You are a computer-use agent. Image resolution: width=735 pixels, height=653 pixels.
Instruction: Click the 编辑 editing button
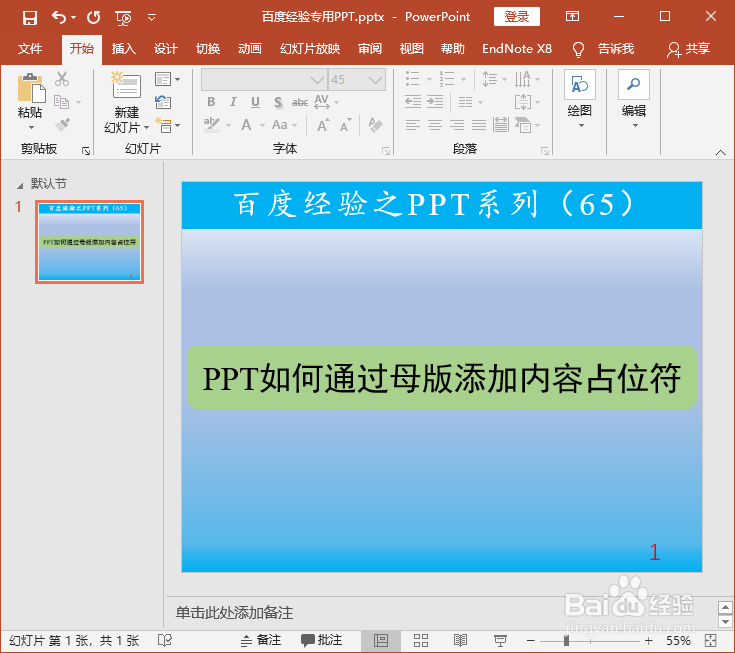(x=634, y=99)
